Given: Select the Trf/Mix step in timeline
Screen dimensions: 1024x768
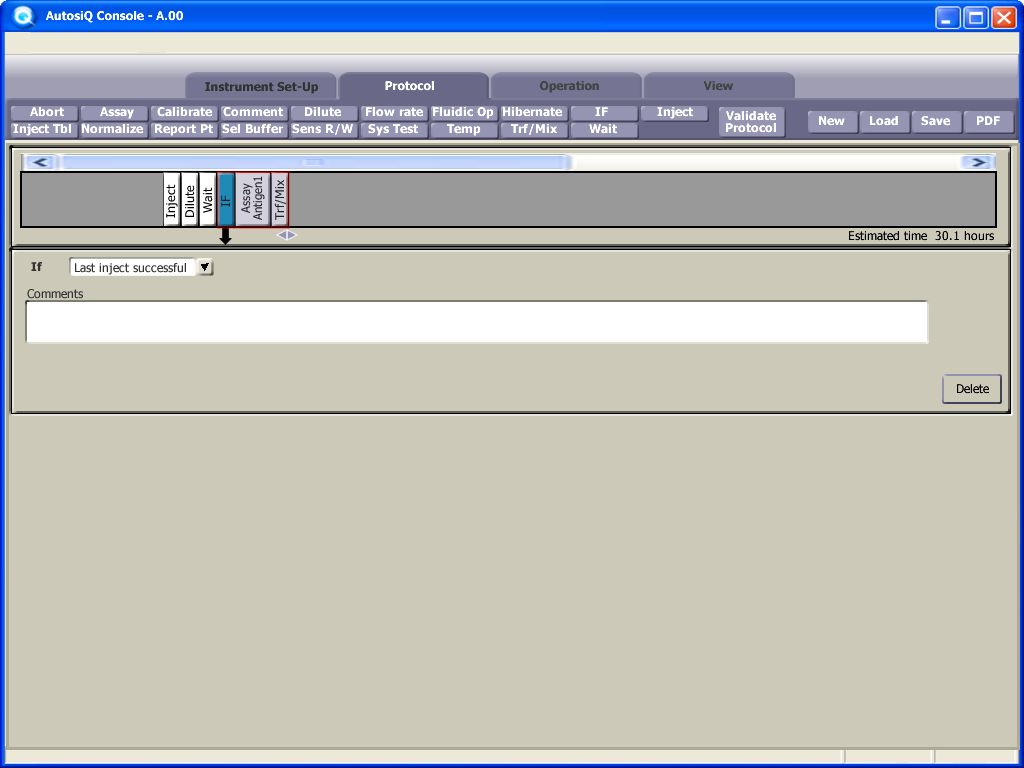Looking at the screenshot, I should click(280, 200).
